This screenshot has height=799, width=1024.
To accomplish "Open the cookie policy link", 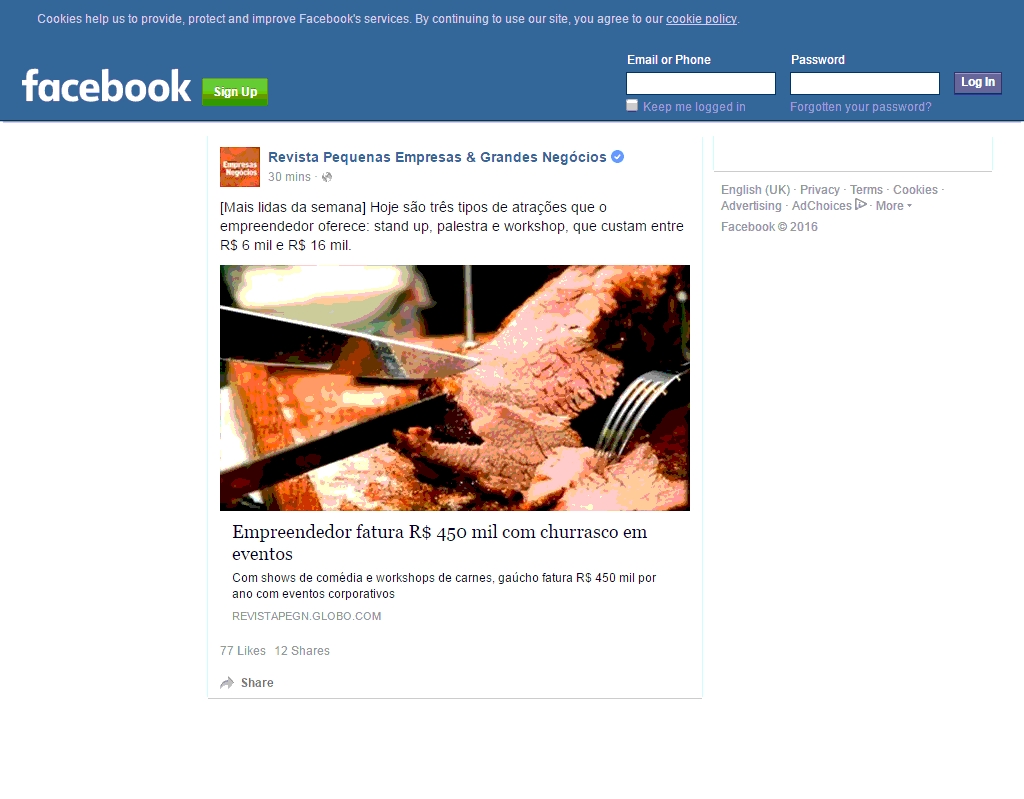I will (701, 19).
